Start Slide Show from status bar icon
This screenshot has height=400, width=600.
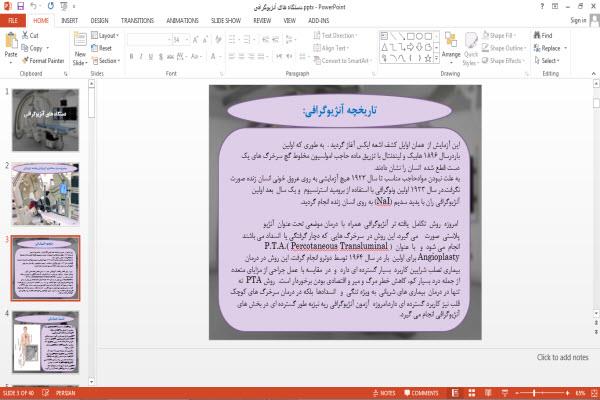pyautogui.click(x=505, y=393)
